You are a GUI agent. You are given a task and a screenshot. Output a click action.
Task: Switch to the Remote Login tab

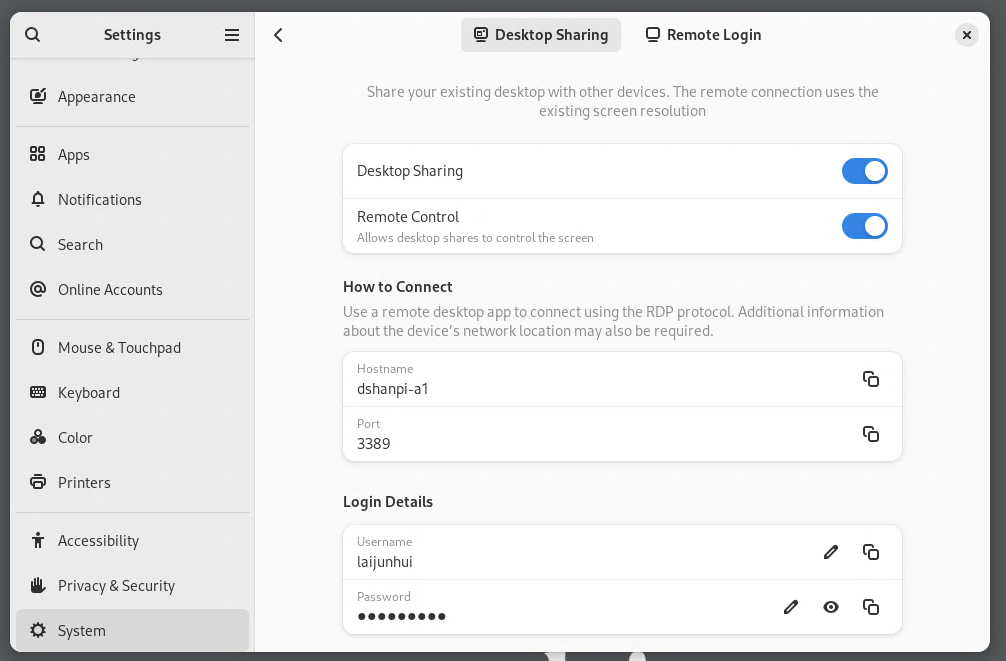click(703, 35)
